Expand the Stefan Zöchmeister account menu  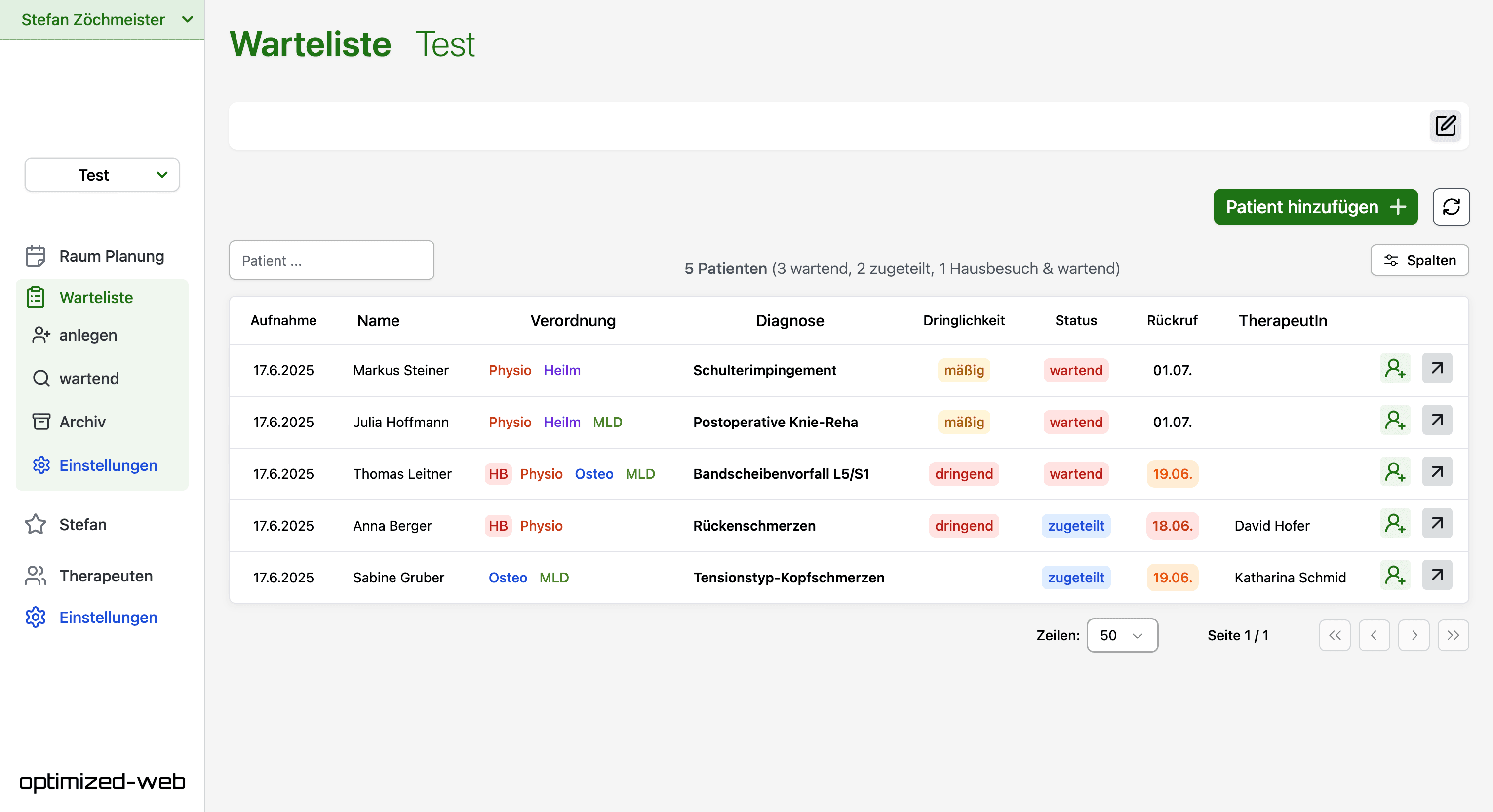pyautogui.click(x=102, y=19)
